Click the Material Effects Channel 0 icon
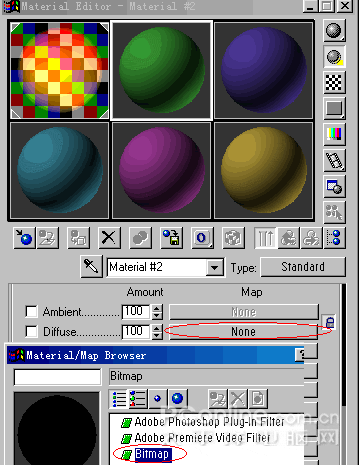 [x=202, y=238]
